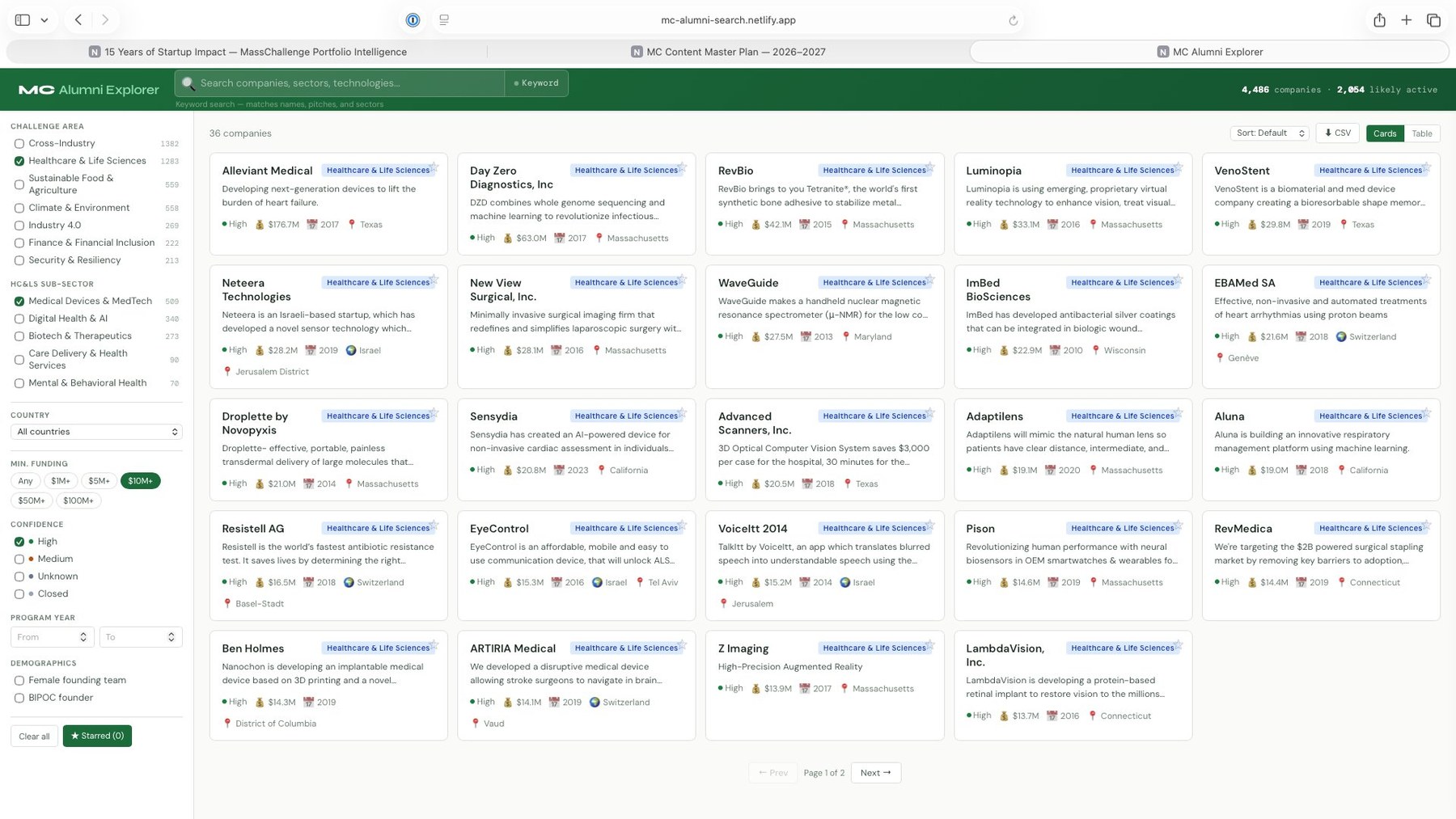Click the browser address bar URL
The image size is (1456, 819).
[x=728, y=20]
